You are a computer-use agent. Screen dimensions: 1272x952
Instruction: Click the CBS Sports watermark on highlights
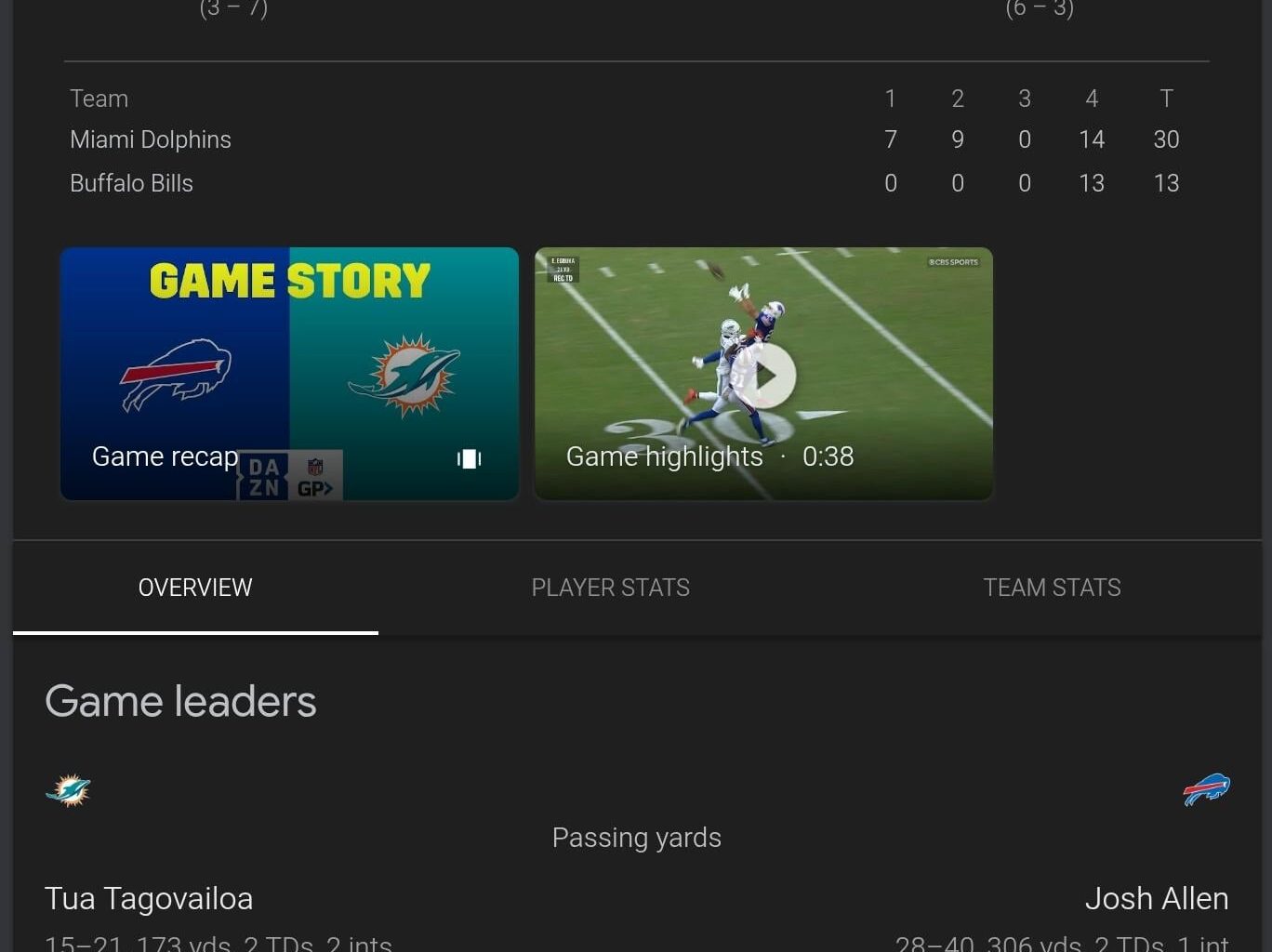[x=953, y=262]
